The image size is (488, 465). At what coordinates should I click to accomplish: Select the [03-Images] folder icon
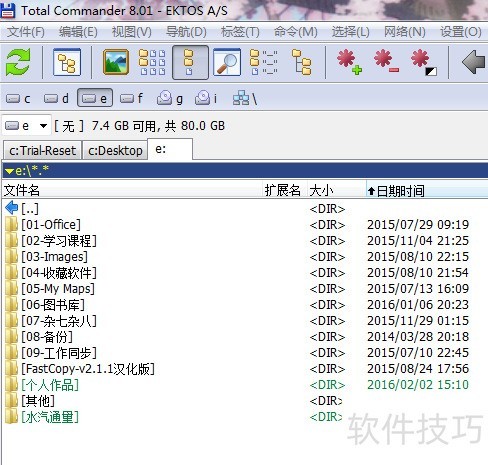click(12, 256)
